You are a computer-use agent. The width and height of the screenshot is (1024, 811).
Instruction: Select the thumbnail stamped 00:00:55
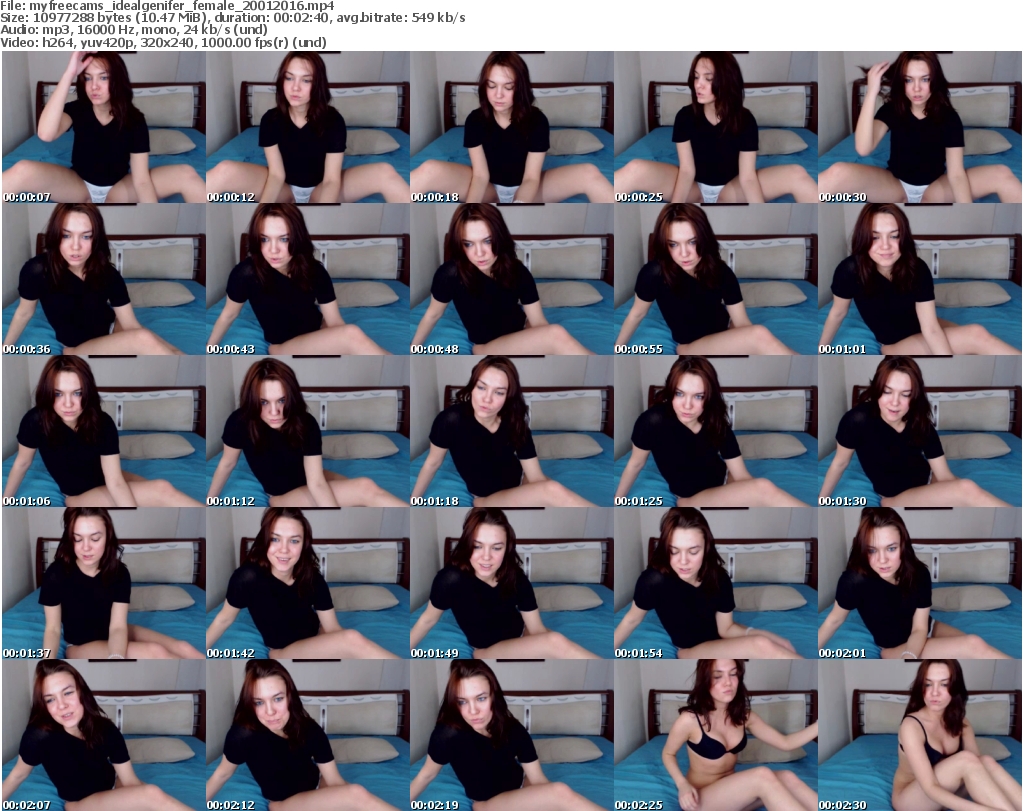point(716,279)
